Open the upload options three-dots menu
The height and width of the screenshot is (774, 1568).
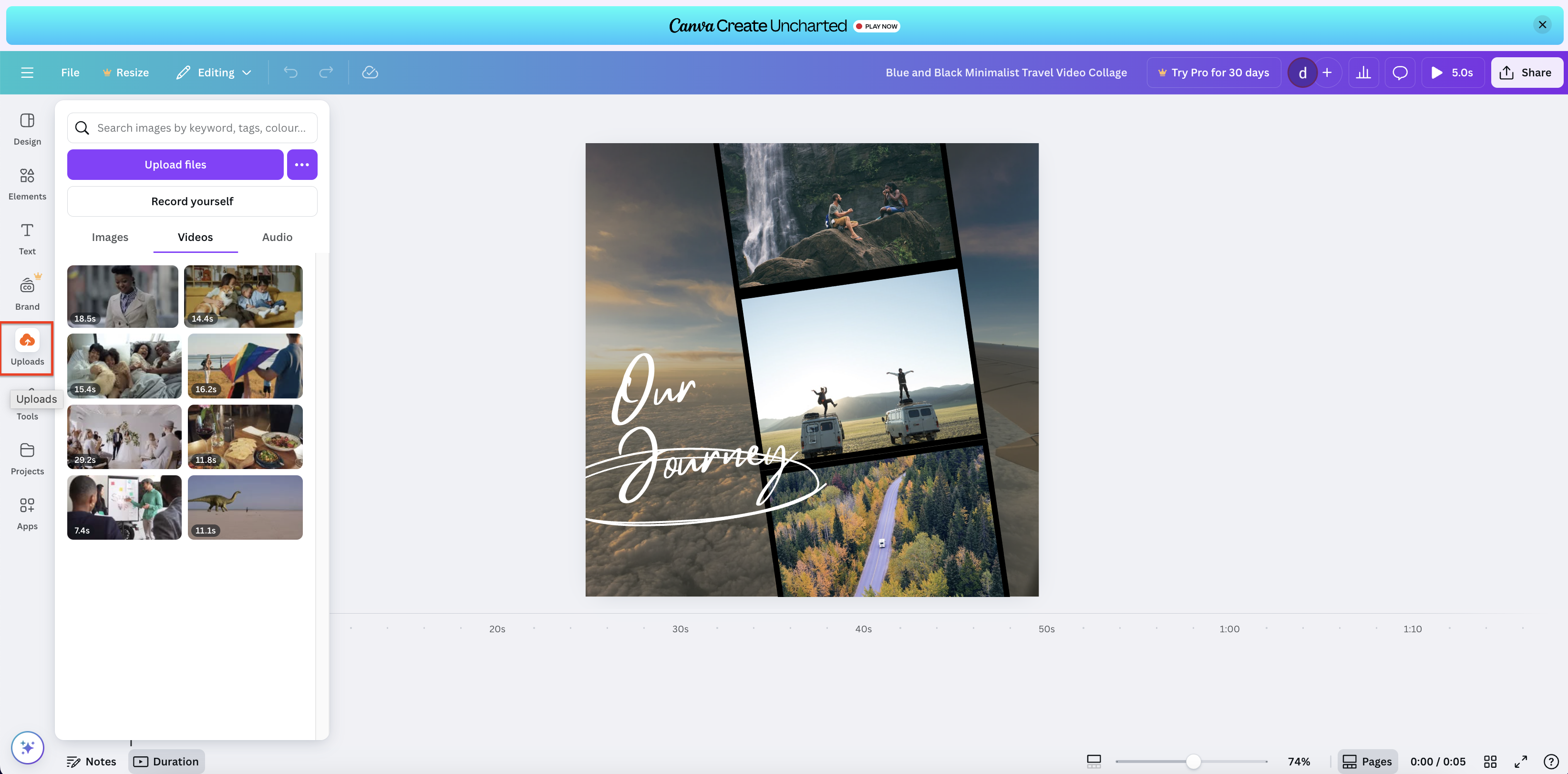302,165
